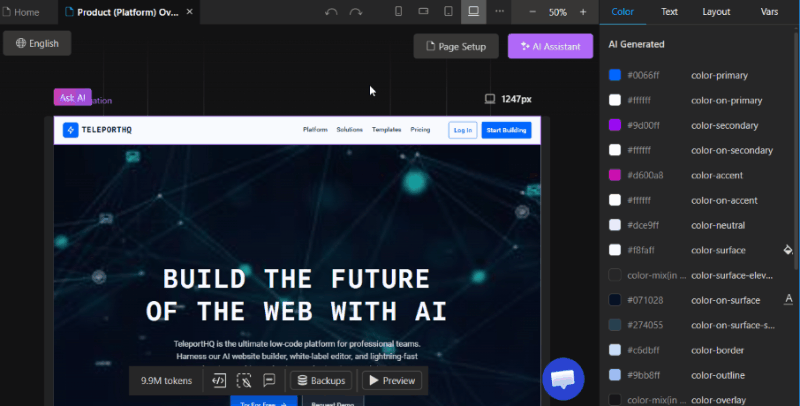Switch to the Text tab
Screen dimensions: 800x406
(669, 12)
